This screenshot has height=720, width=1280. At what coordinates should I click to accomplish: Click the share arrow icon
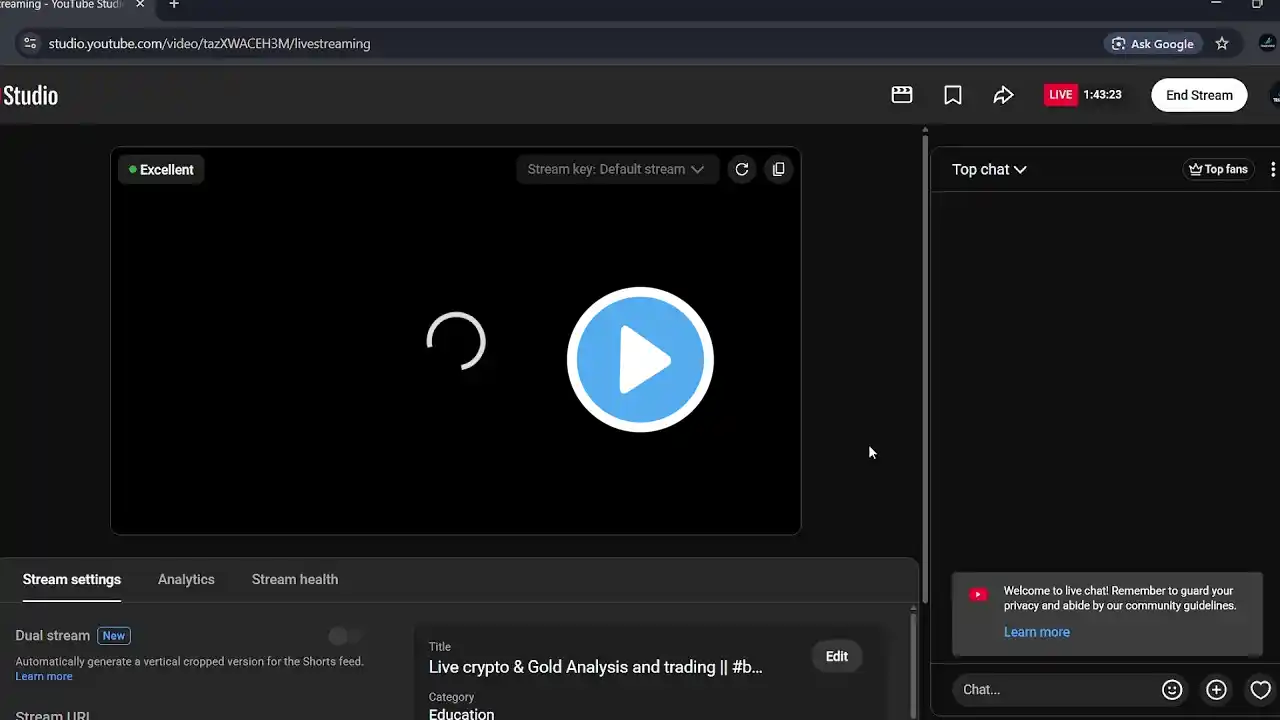pos(1003,95)
